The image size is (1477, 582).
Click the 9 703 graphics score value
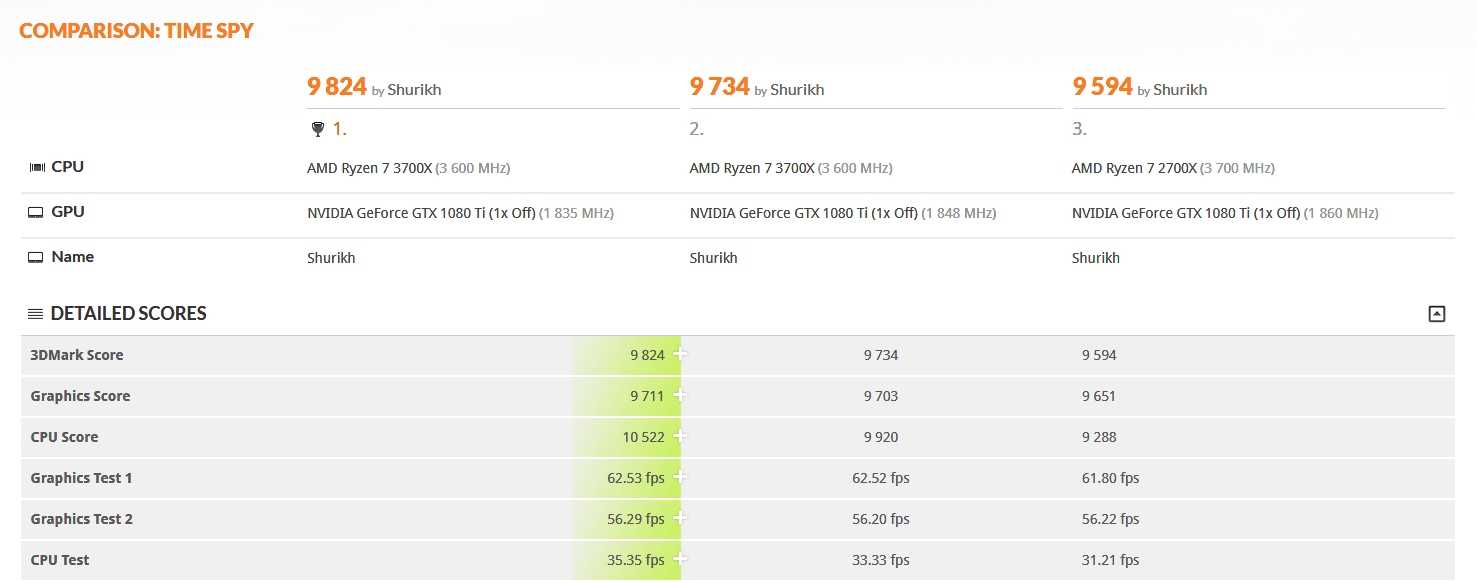[881, 396]
